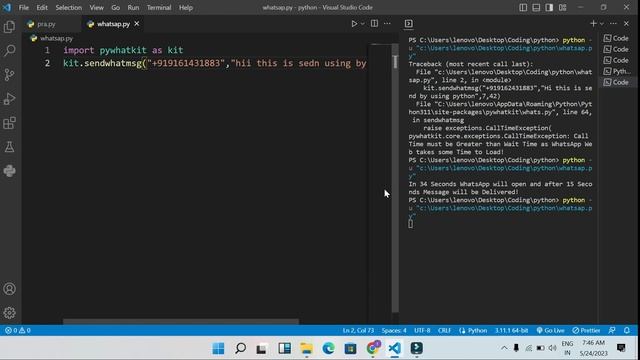Open the Terminal menu
Screen dimensions: 640x360
click(159, 7)
